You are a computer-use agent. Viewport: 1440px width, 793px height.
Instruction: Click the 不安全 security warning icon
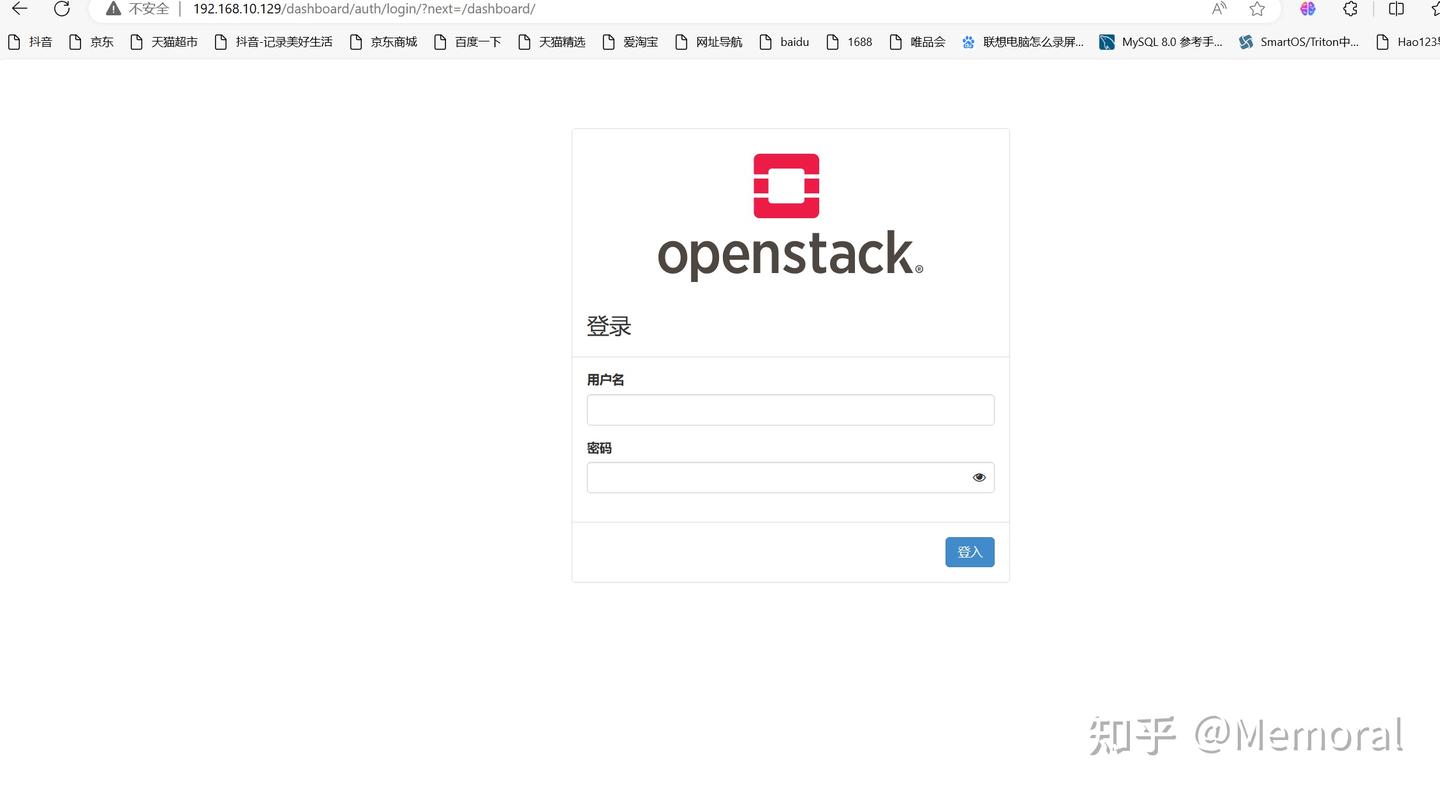[113, 8]
